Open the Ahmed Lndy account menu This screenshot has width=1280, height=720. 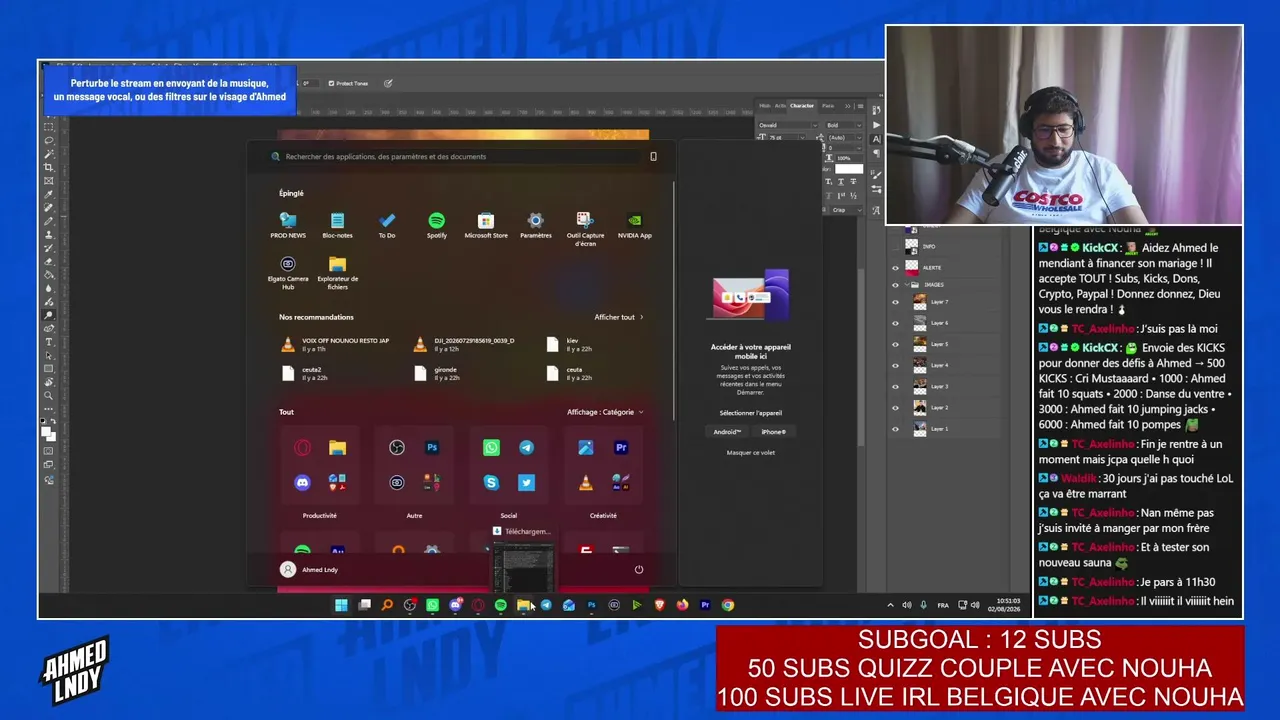click(309, 570)
